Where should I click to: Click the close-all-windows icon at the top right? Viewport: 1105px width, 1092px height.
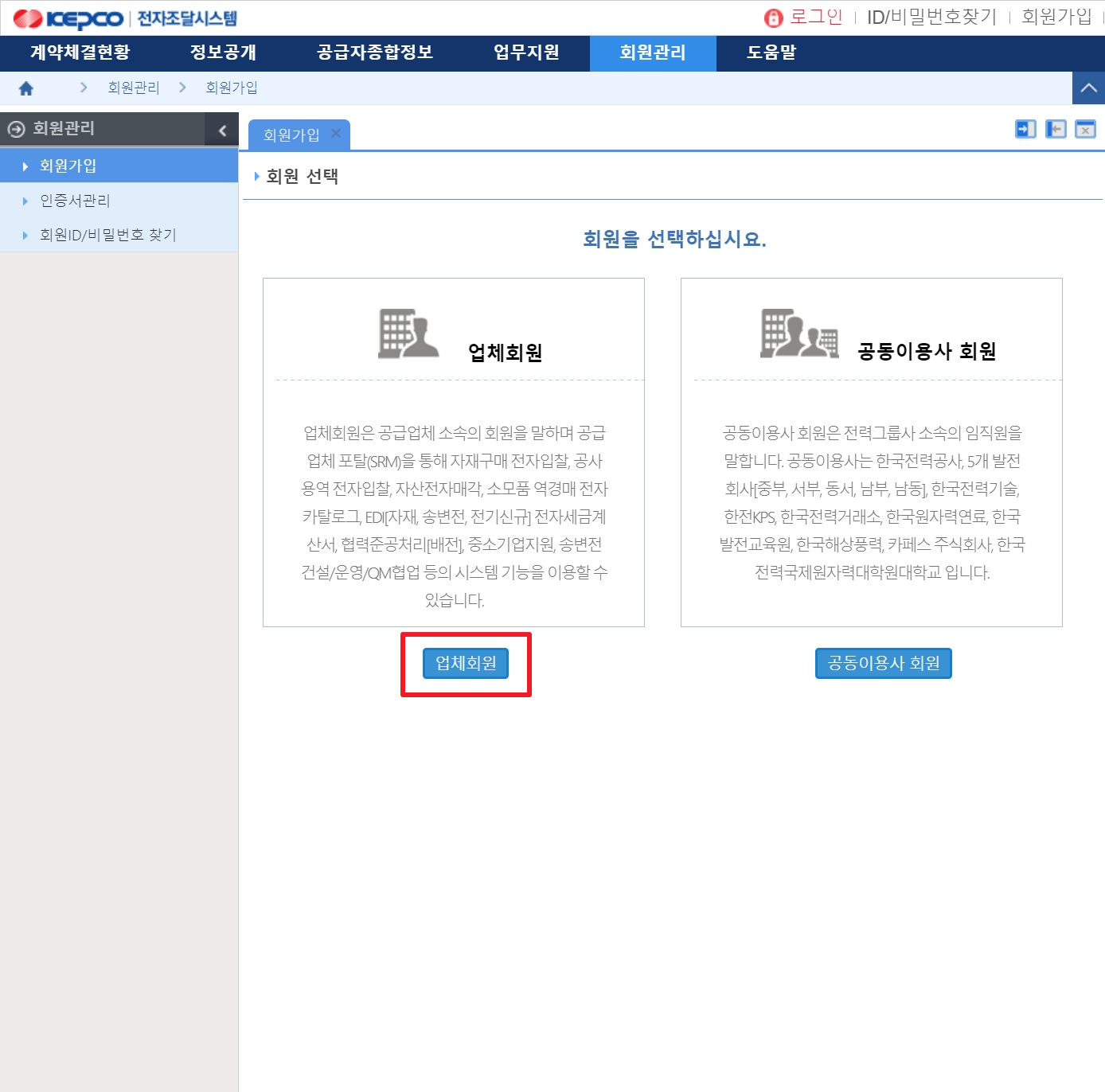pyautogui.click(x=1084, y=128)
